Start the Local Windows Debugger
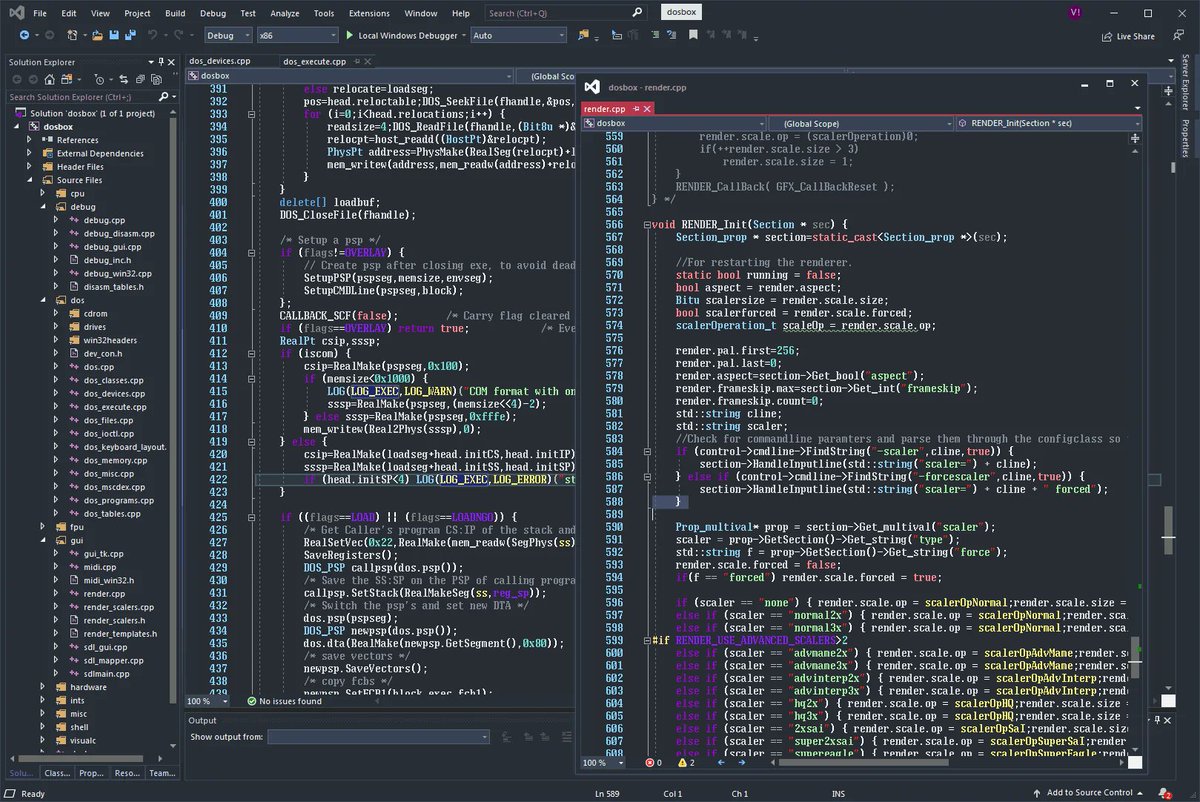1200x802 pixels. point(401,36)
